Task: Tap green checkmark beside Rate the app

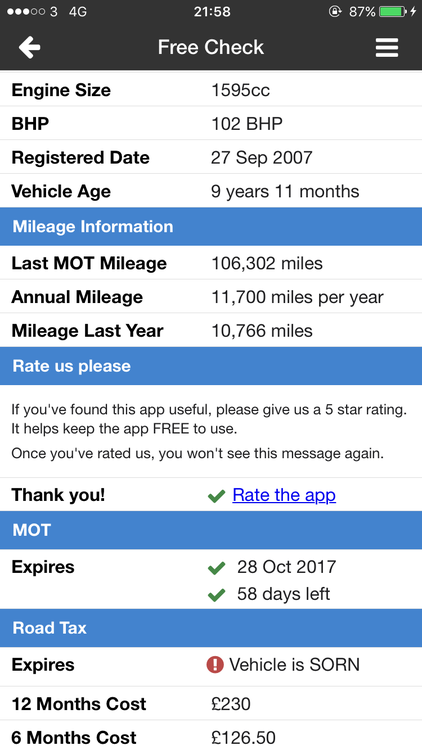Action: (216, 496)
